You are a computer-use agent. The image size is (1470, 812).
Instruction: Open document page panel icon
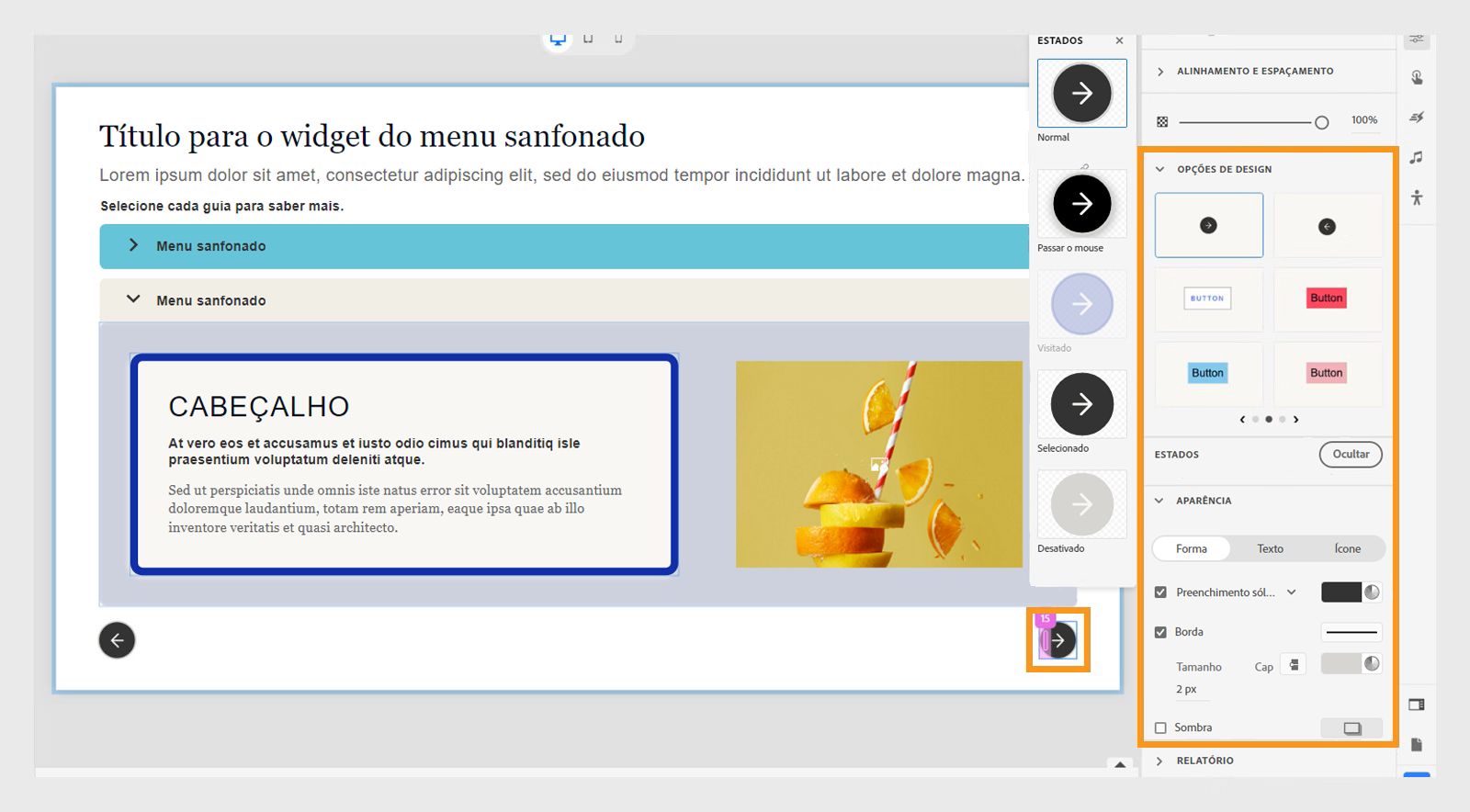coord(1417,744)
